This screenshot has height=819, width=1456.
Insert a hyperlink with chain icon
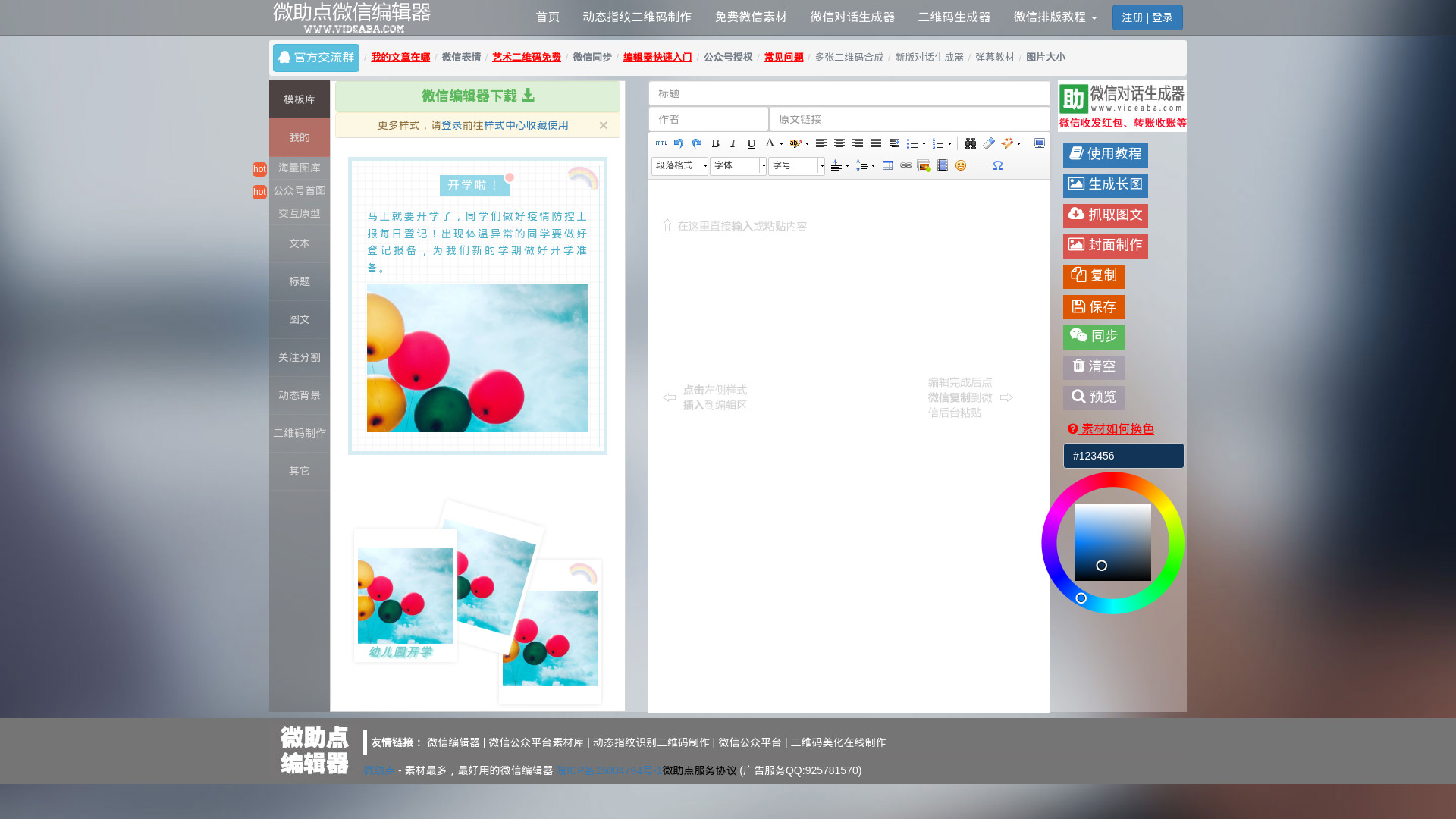point(906,165)
